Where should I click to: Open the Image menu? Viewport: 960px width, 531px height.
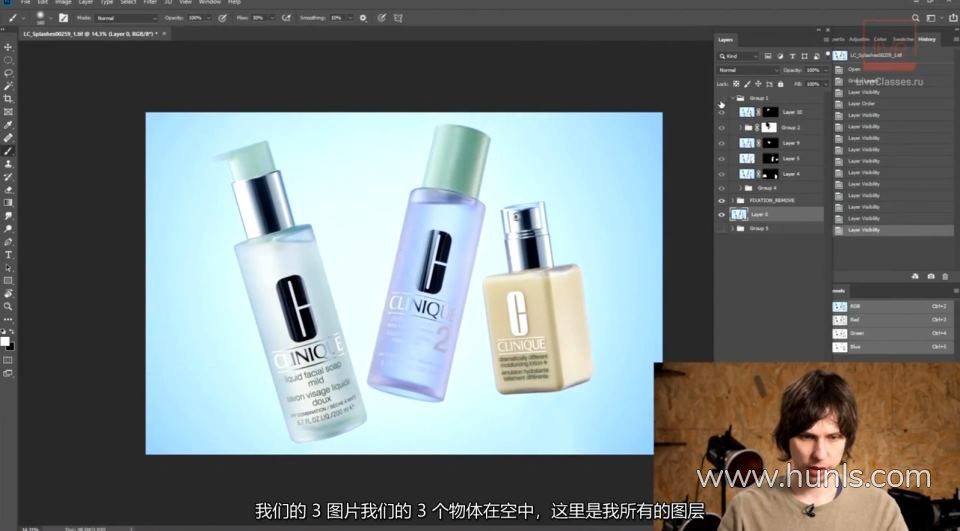(63, 2)
